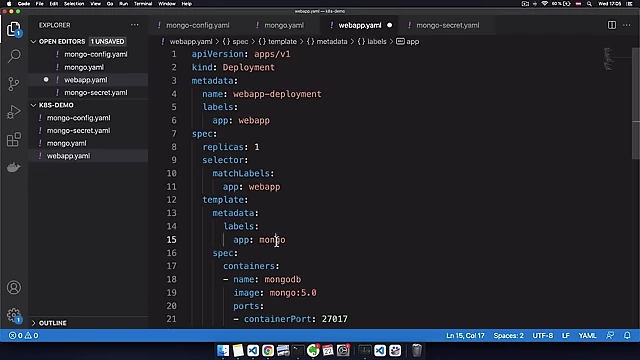640x360 pixels.
Task: Open the Docker view
Action: coord(13,167)
